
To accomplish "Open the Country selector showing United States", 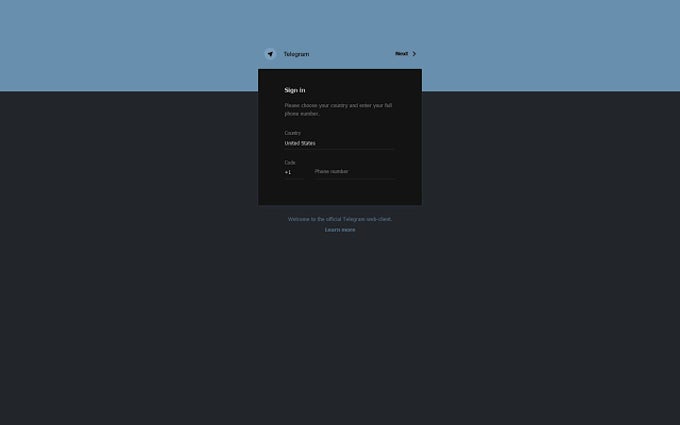I will [340, 143].
